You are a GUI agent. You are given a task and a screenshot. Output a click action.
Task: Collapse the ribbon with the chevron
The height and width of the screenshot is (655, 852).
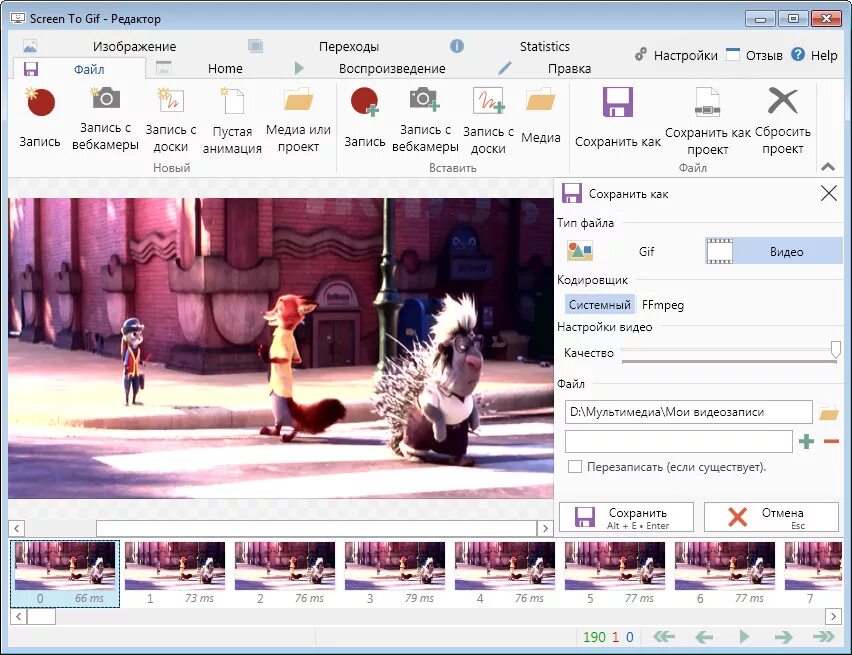(828, 167)
